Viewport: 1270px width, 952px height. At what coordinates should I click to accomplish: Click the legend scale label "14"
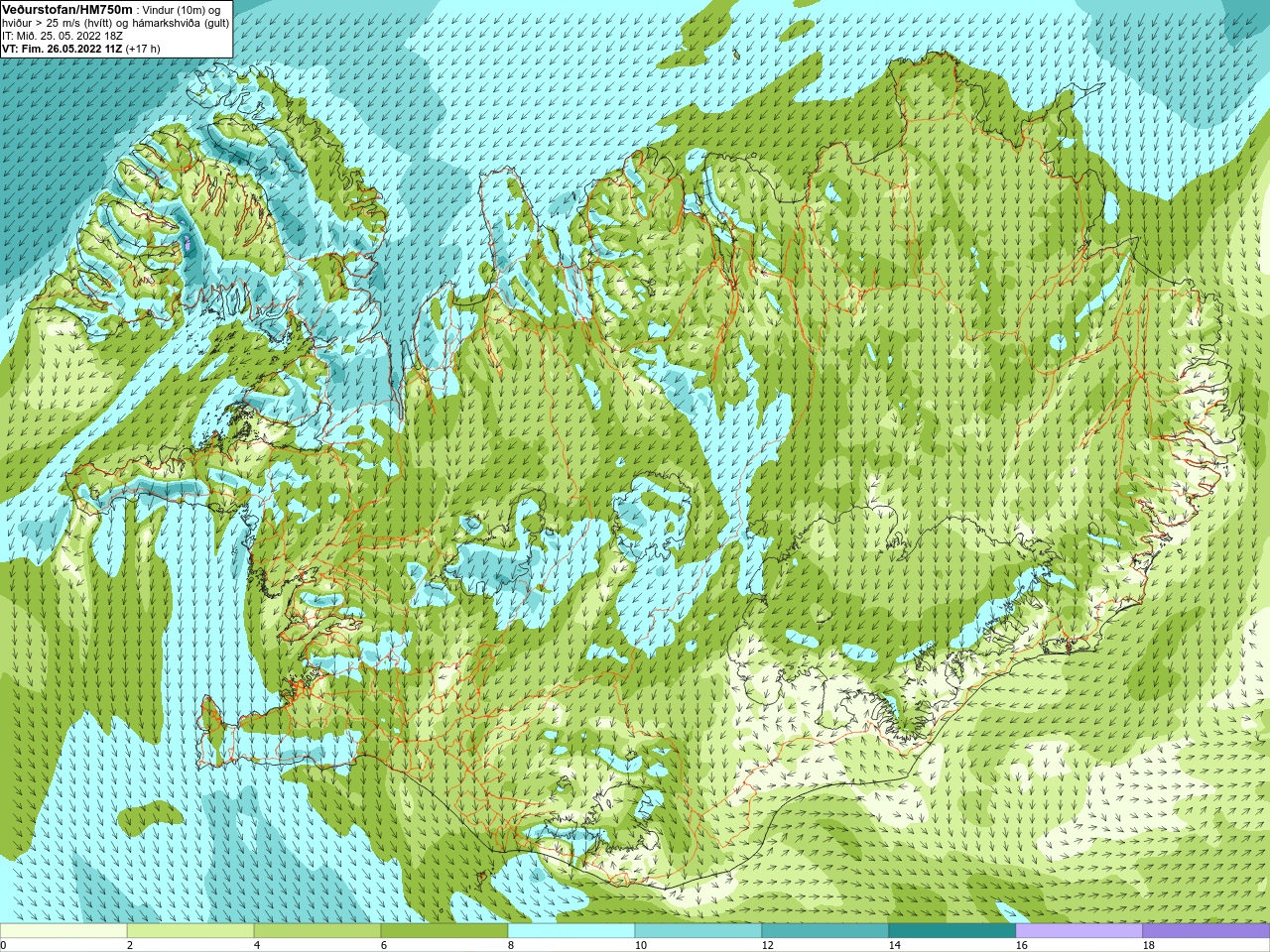click(x=894, y=945)
